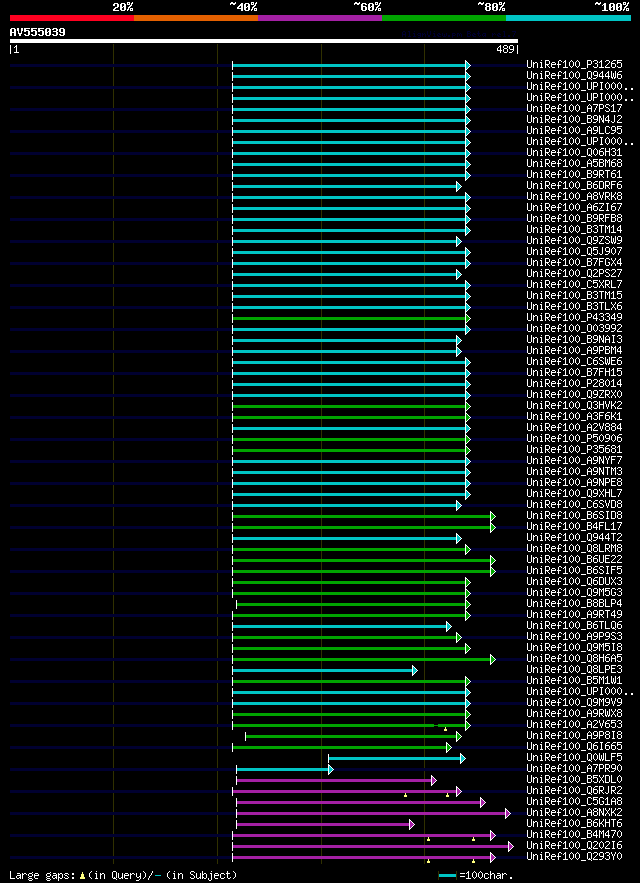Open hit UniRef100_A2V884
The width and height of the screenshot is (640, 883).
coord(574,427)
